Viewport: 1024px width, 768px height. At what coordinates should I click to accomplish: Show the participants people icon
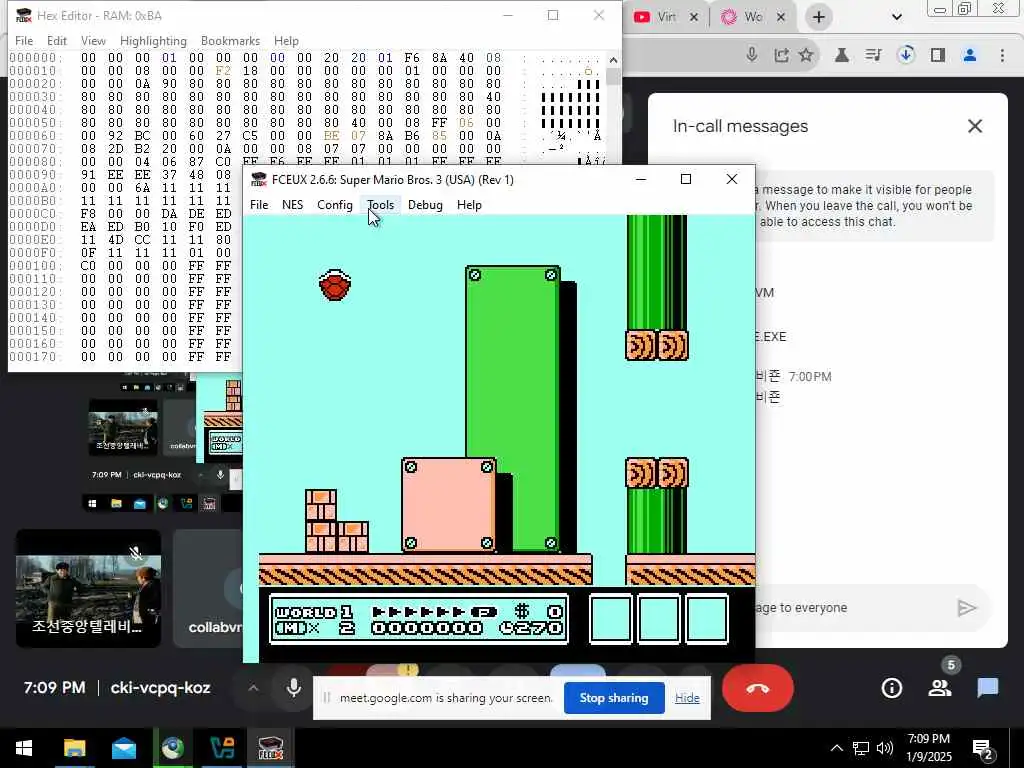(940, 688)
